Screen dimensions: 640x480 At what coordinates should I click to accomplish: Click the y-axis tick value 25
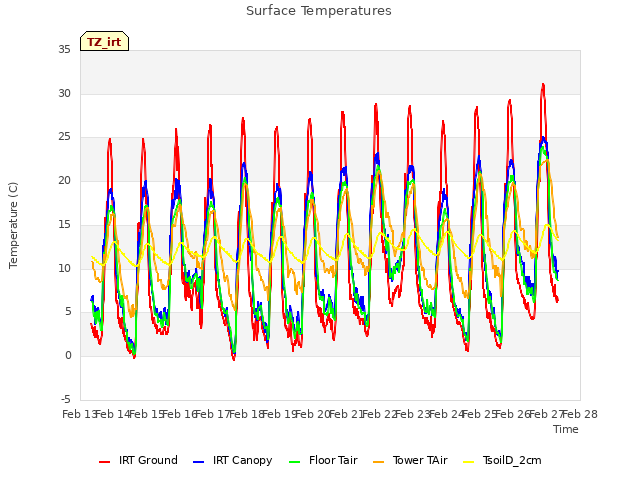pos(64,137)
